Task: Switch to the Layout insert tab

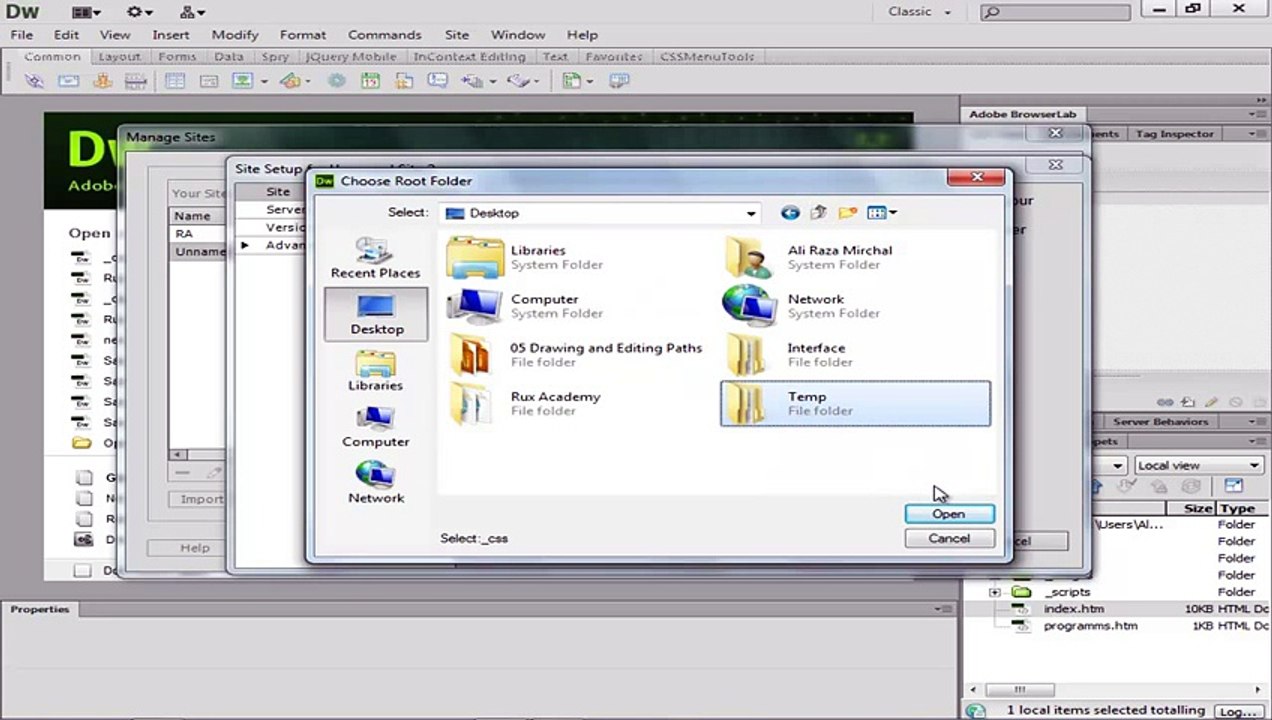Action: pos(119,57)
